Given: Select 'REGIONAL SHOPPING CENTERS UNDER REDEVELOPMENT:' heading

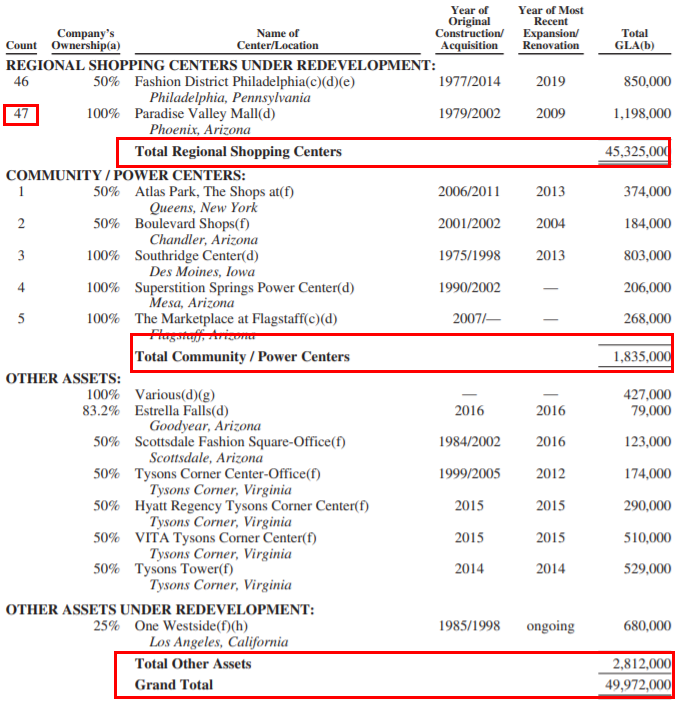Looking at the screenshot, I should [221, 66].
